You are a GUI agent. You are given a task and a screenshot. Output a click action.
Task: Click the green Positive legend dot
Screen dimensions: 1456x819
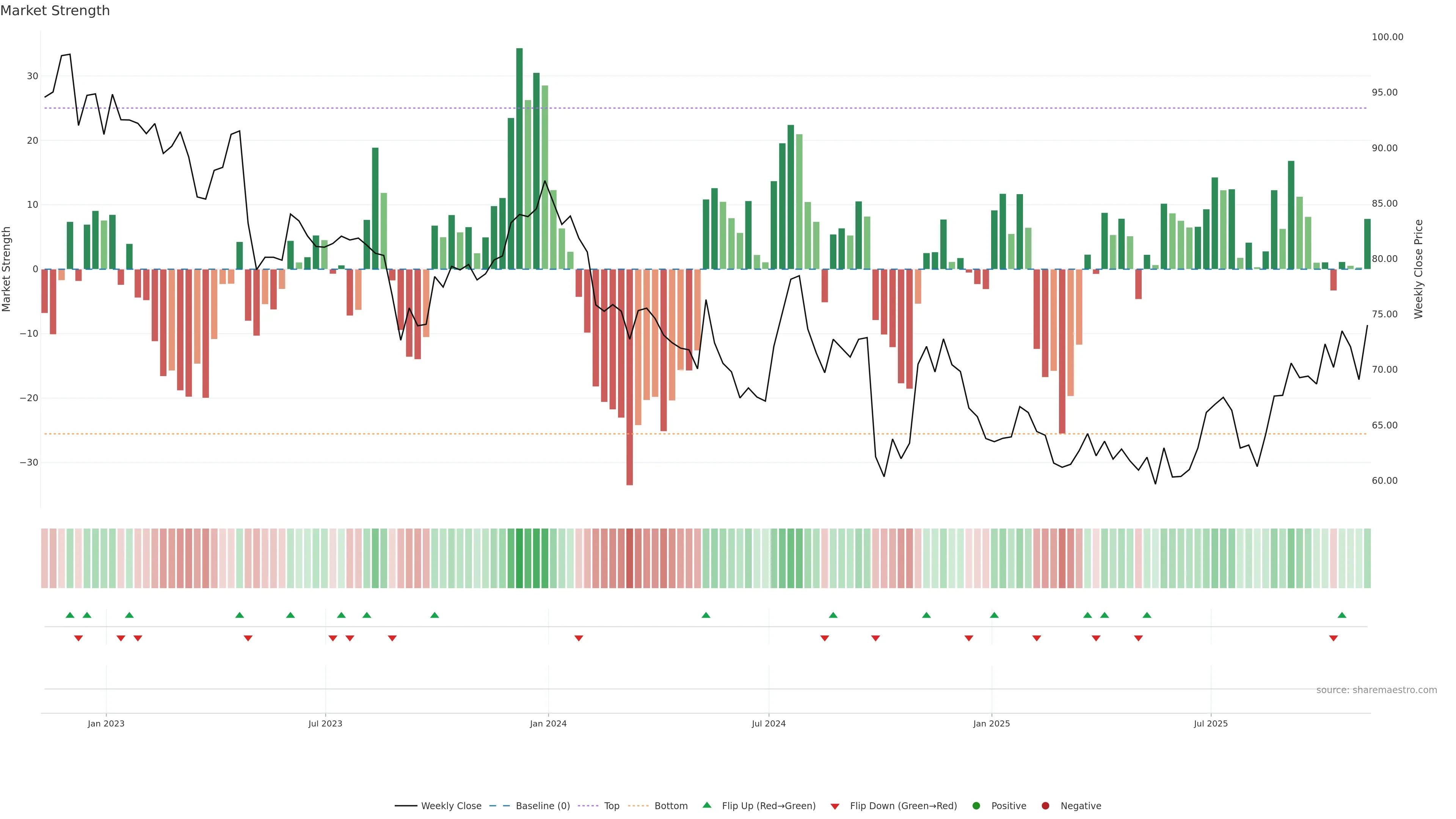[x=976, y=806]
